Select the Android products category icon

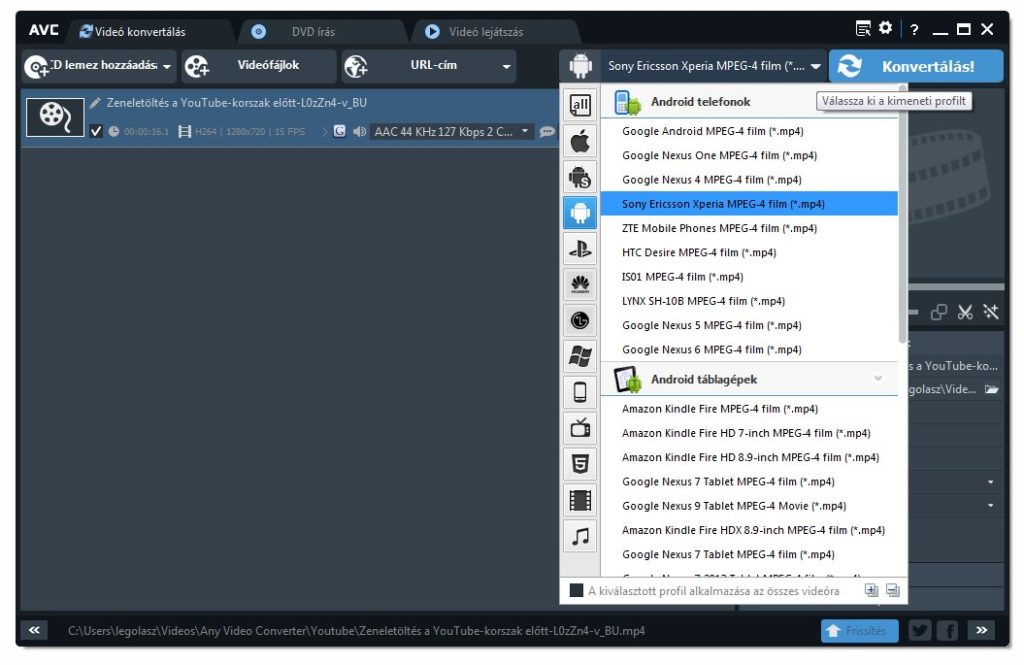580,213
